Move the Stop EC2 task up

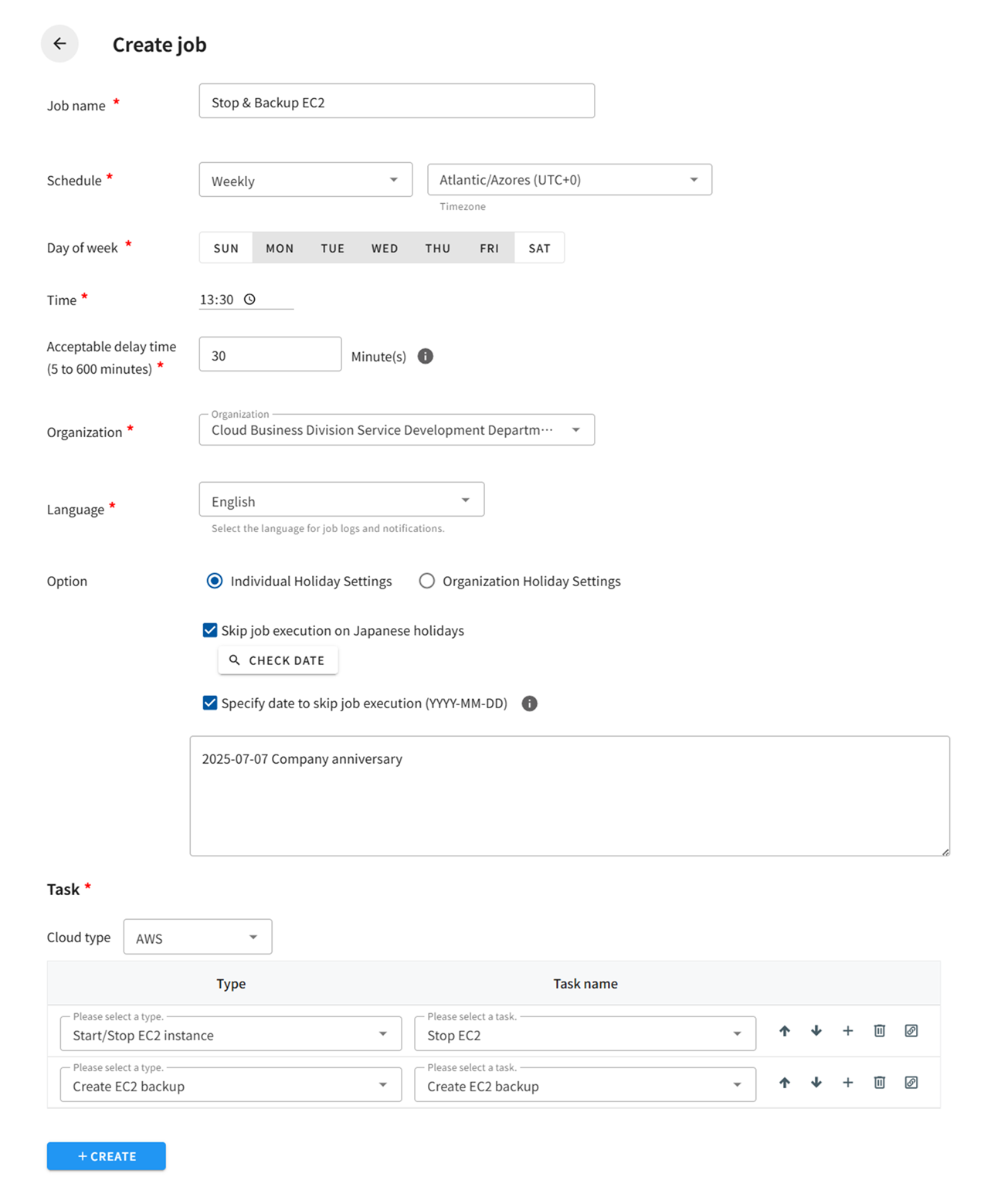pos(785,1031)
